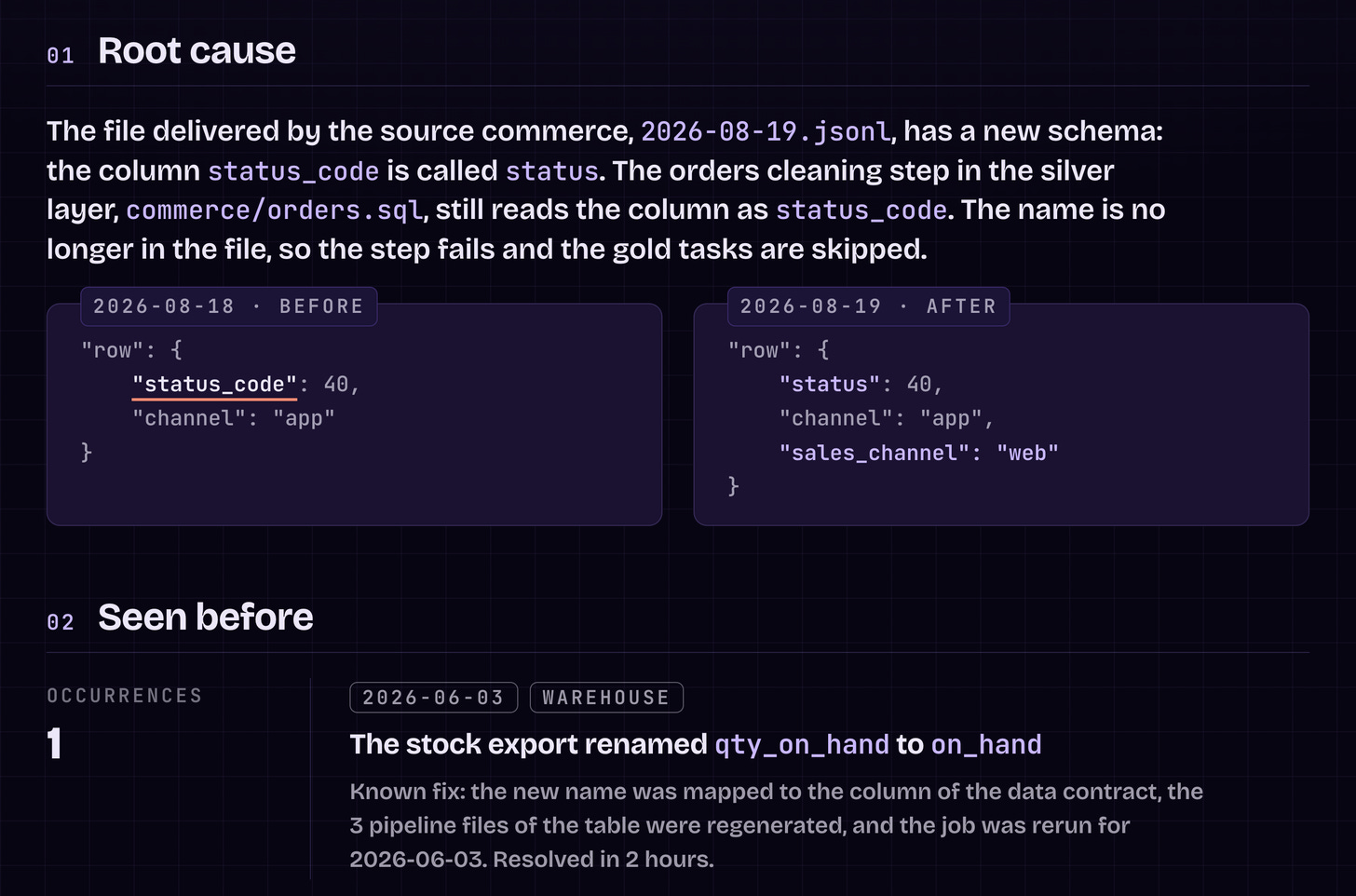
Task: Click the 02 section number
Action: [x=61, y=622]
